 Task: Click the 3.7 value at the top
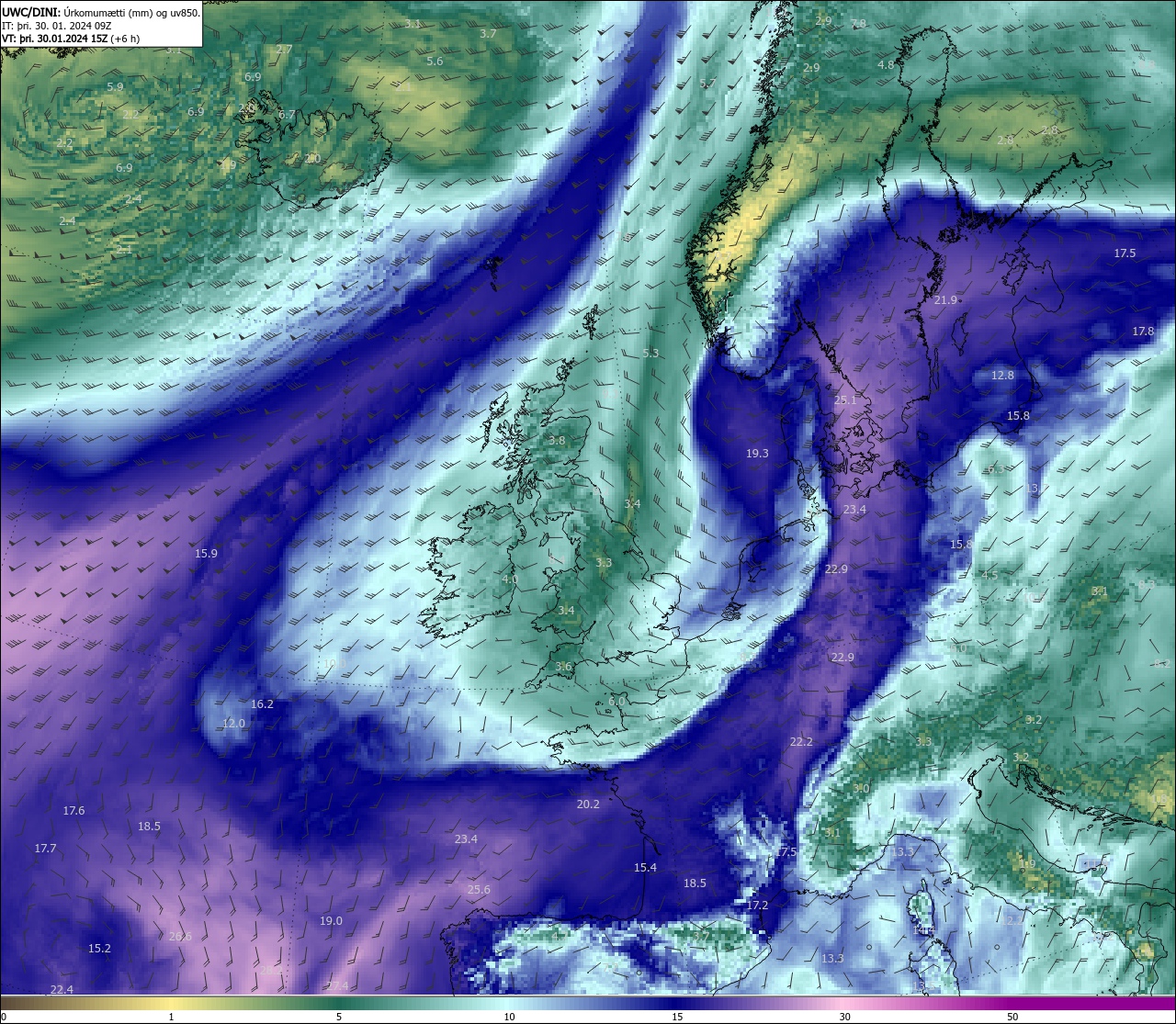488,34
